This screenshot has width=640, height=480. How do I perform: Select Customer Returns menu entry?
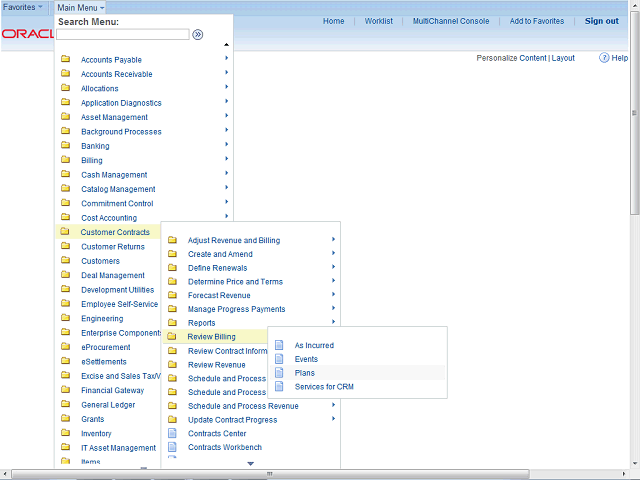tap(113, 247)
